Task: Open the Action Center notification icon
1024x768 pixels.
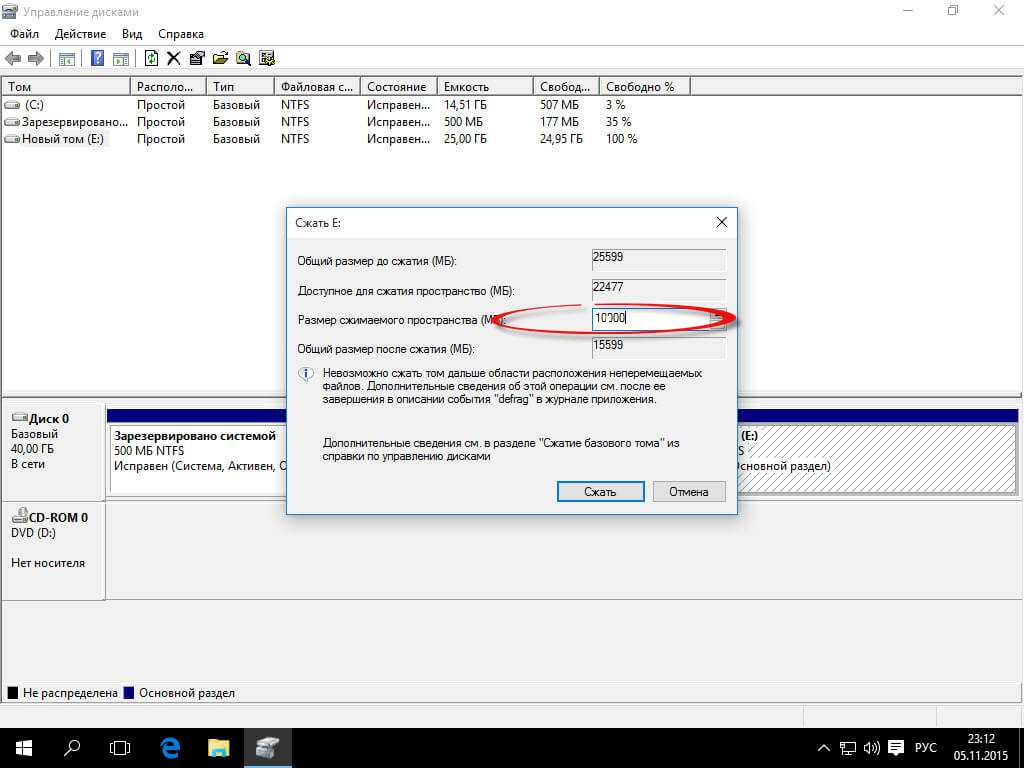Action: point(897,748)
